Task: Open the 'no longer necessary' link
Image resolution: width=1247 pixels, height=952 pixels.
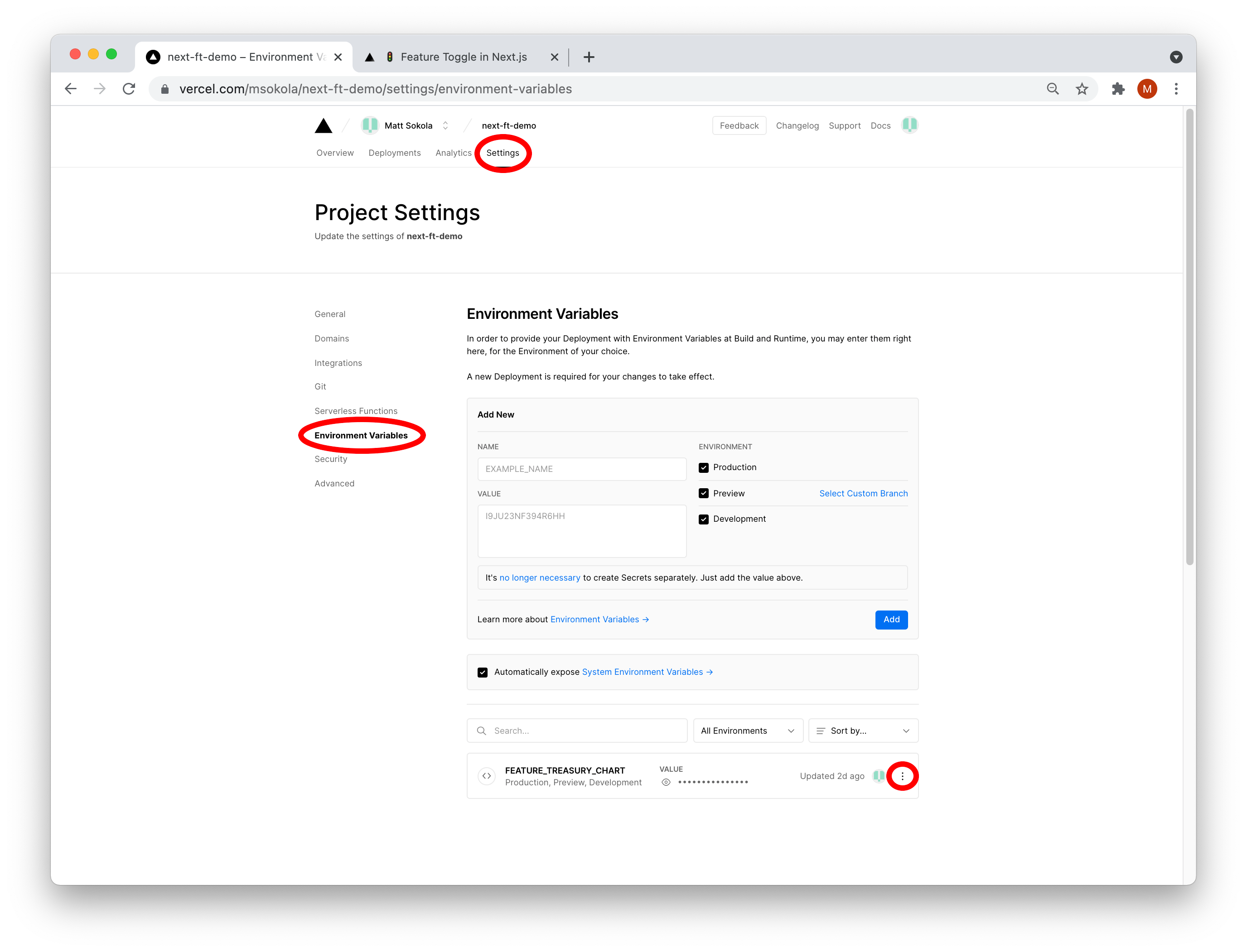Action: 540,577
